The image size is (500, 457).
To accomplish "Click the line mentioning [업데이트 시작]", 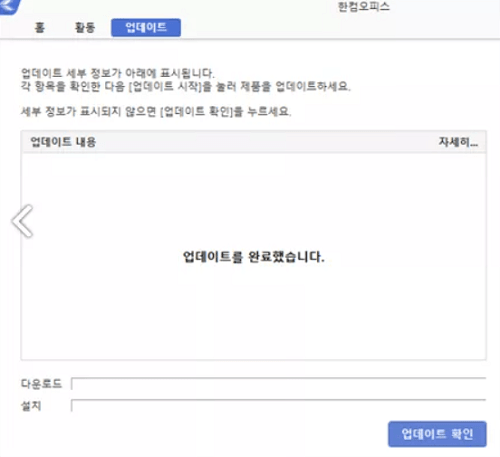I will 185,87.
